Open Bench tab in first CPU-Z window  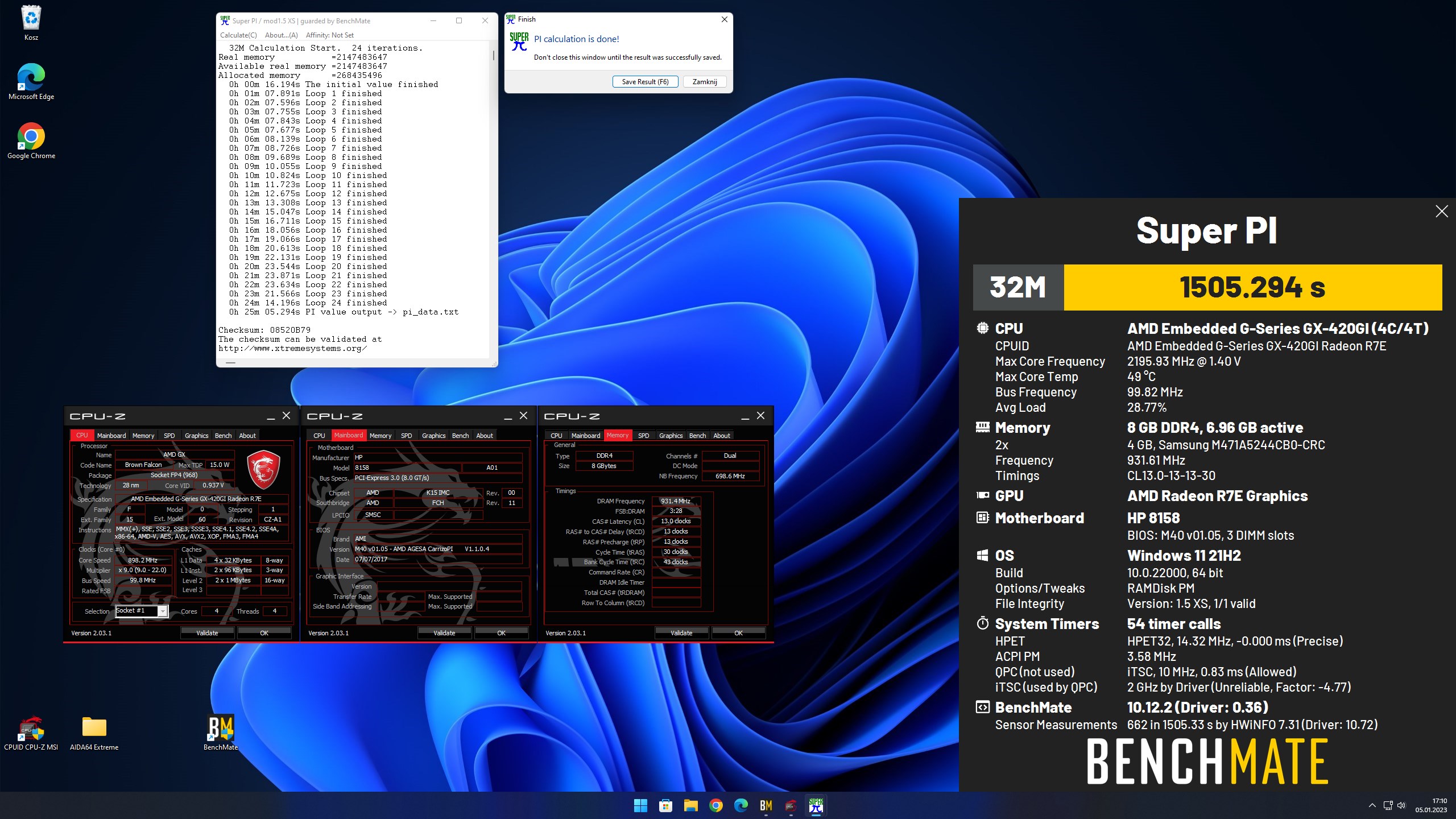coord(224,436)
